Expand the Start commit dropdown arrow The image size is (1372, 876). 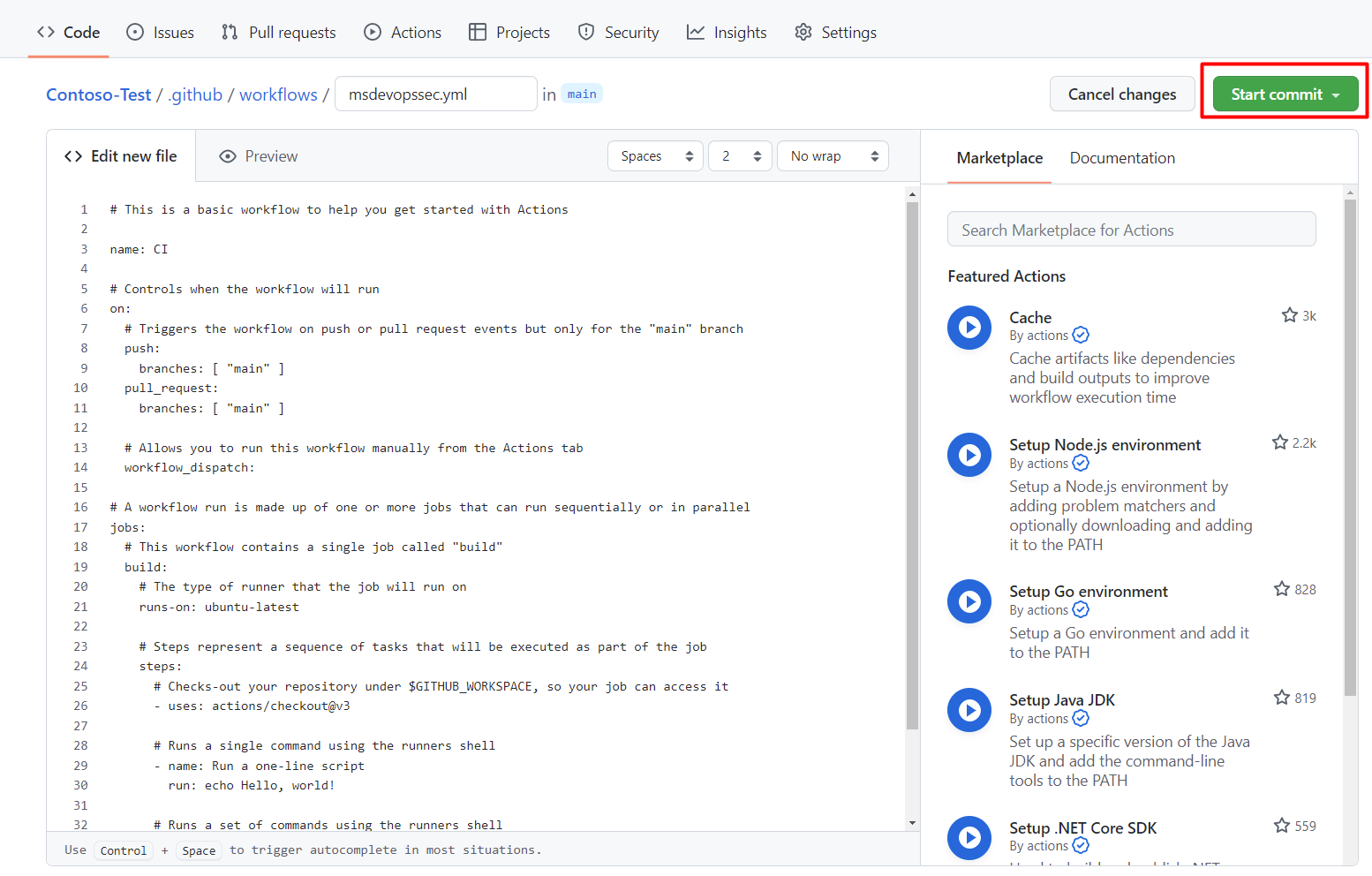click(1336, 94)
